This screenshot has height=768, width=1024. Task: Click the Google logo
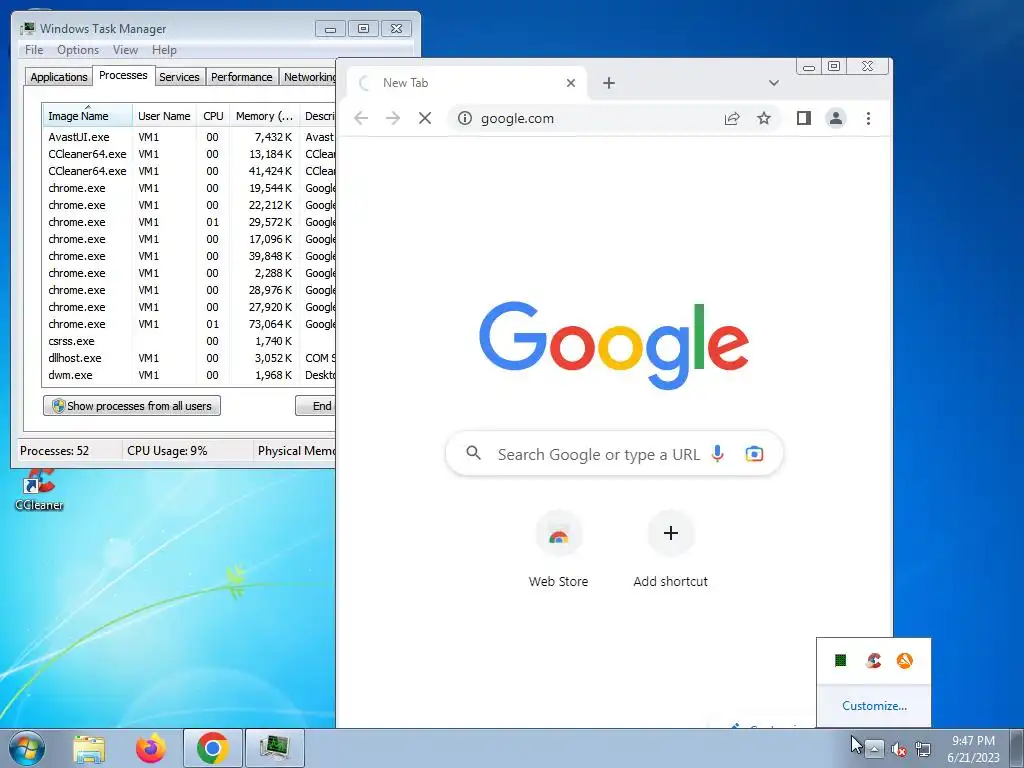[x=614, y=345]
